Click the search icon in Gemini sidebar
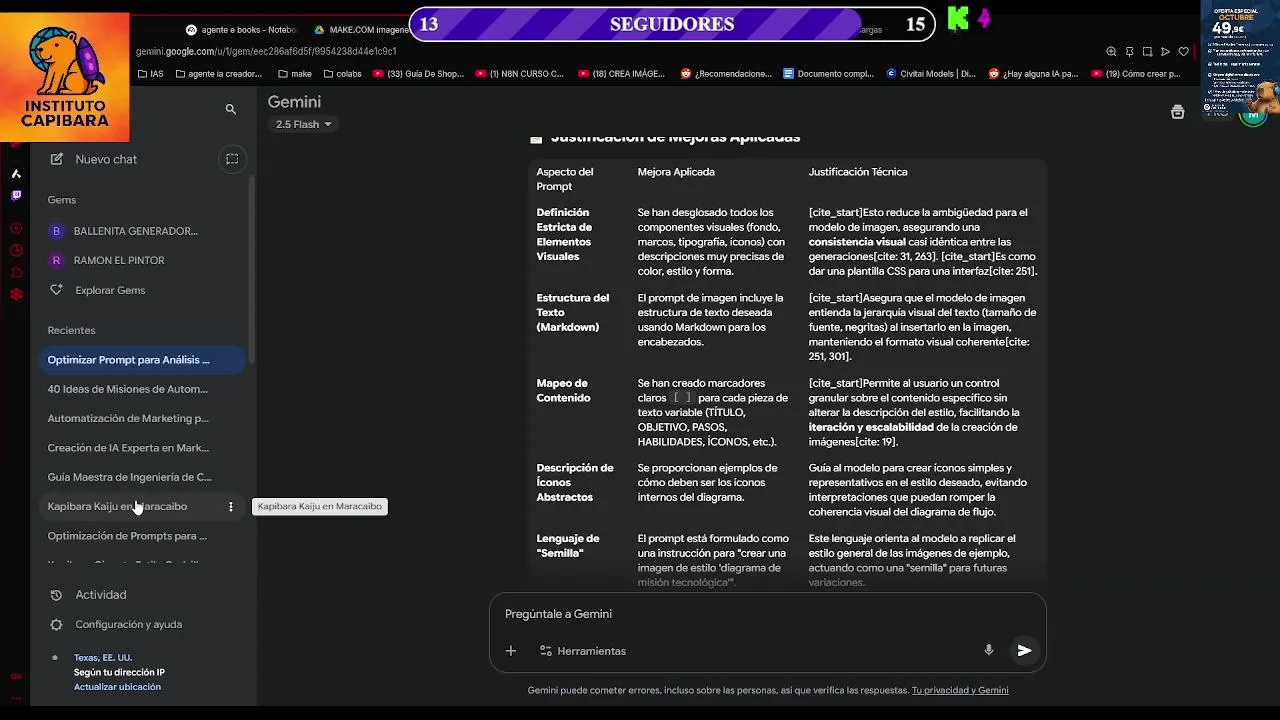This screenshot has height=720, width=1280. pos(231,109)
